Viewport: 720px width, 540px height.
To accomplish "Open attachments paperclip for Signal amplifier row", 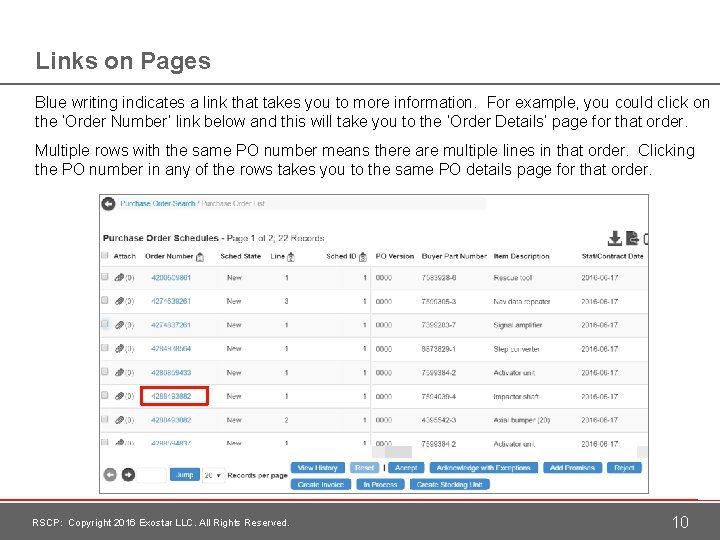I will (x=119, y=325).
